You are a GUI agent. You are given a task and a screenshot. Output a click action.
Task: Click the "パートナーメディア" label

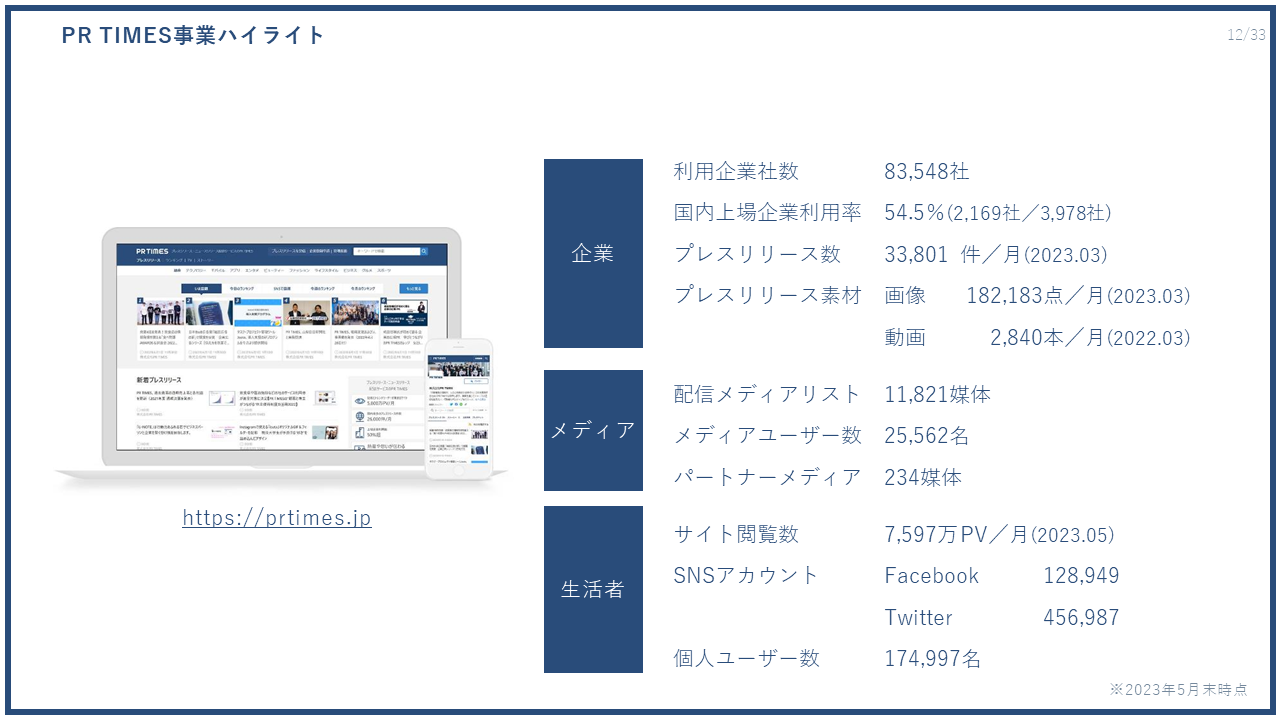[x=768, y=478]
